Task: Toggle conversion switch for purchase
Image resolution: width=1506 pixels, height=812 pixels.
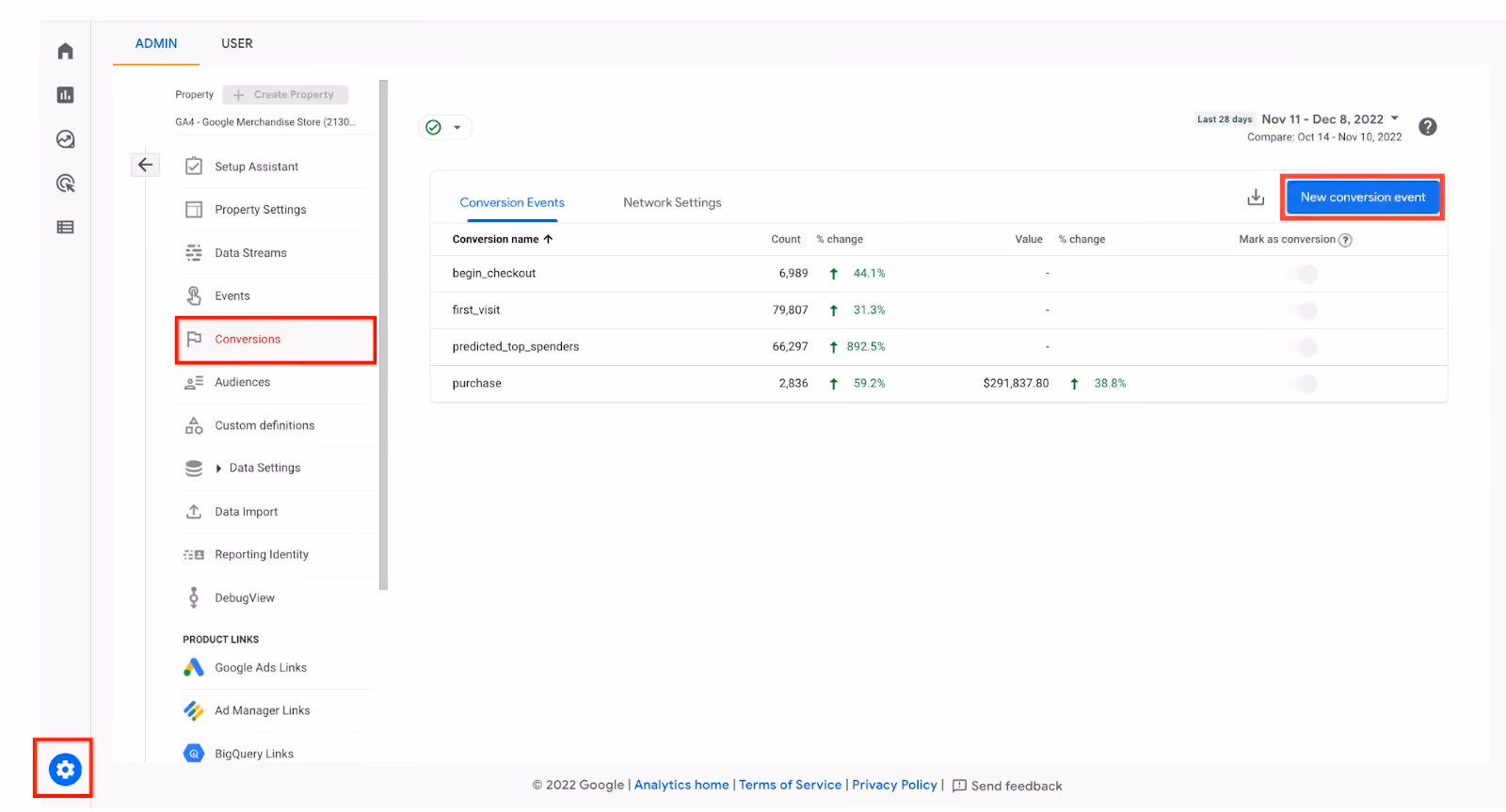Action: click(1303, 384)
